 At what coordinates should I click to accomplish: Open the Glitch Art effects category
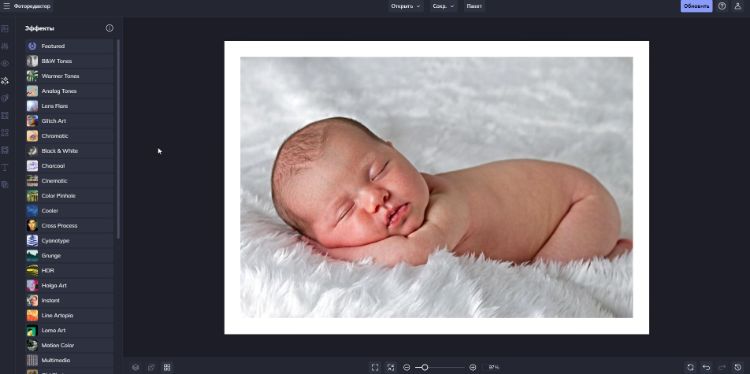pyautogui.click(x=69, y=121)
